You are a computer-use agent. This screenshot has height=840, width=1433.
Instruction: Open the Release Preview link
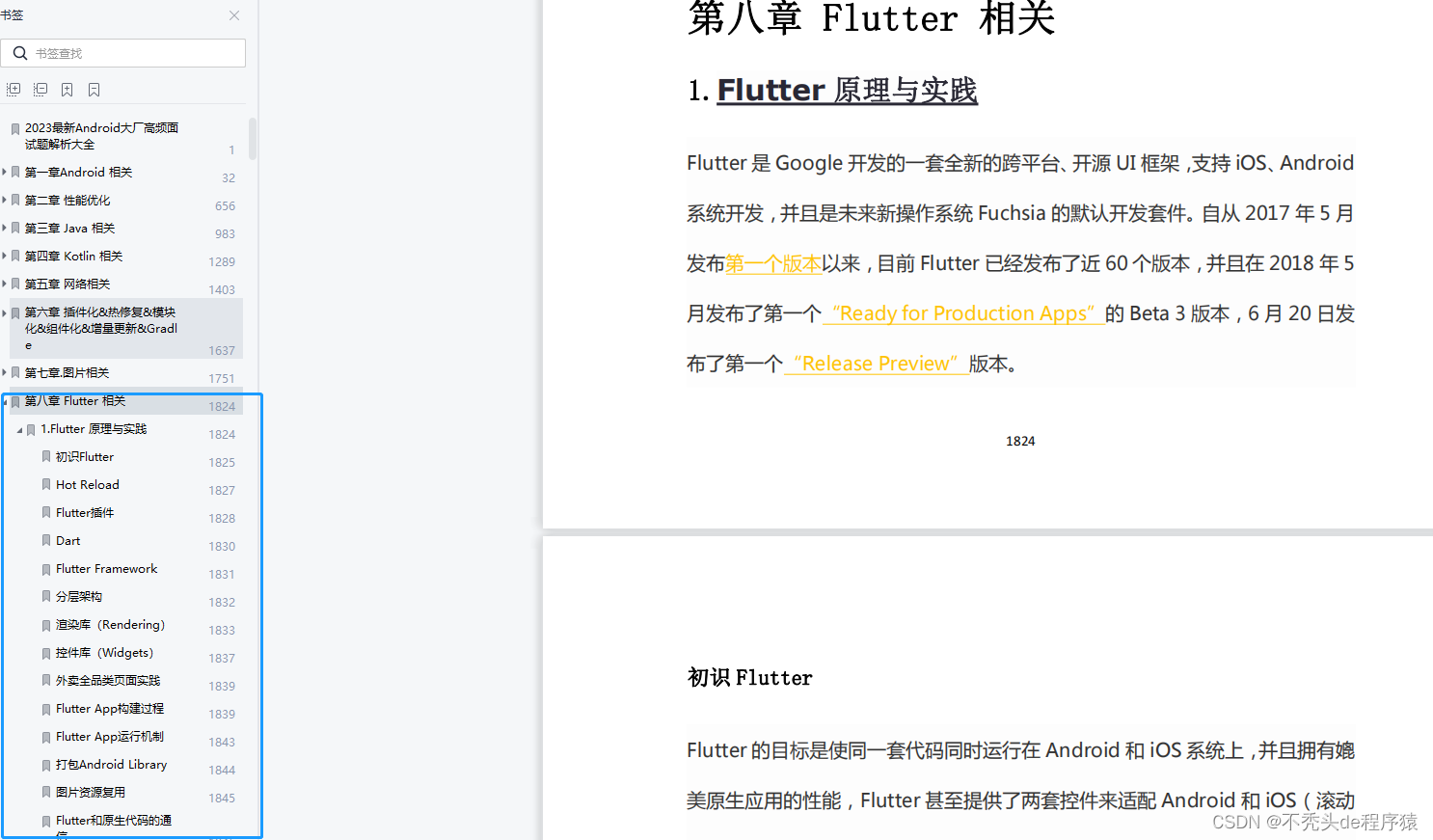pyautogui.click(x=877, y=364)
